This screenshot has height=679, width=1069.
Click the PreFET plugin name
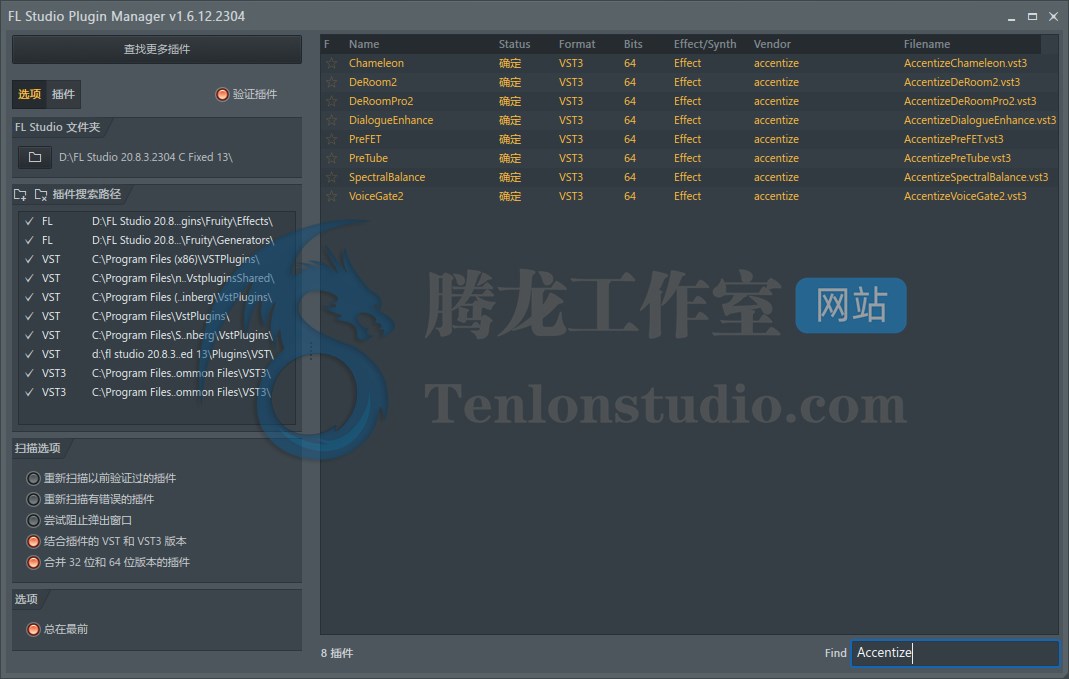[x=365, y=140]
